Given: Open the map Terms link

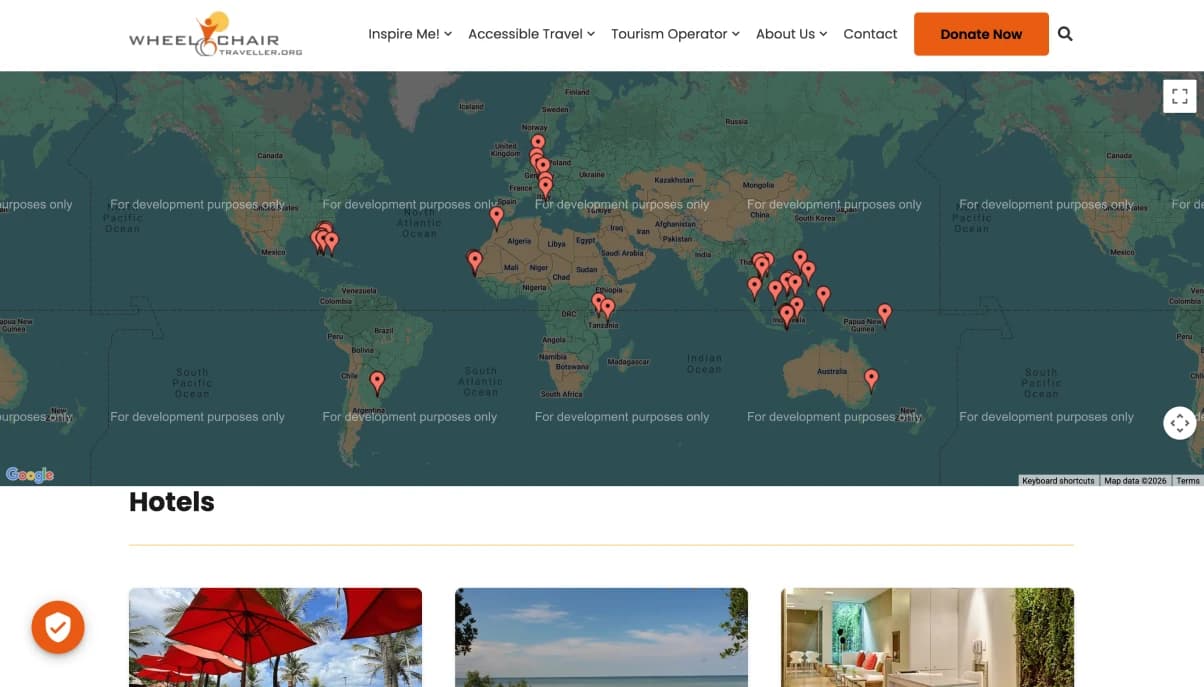Looking at the screenshot, I should click(x=1187, y=481).
